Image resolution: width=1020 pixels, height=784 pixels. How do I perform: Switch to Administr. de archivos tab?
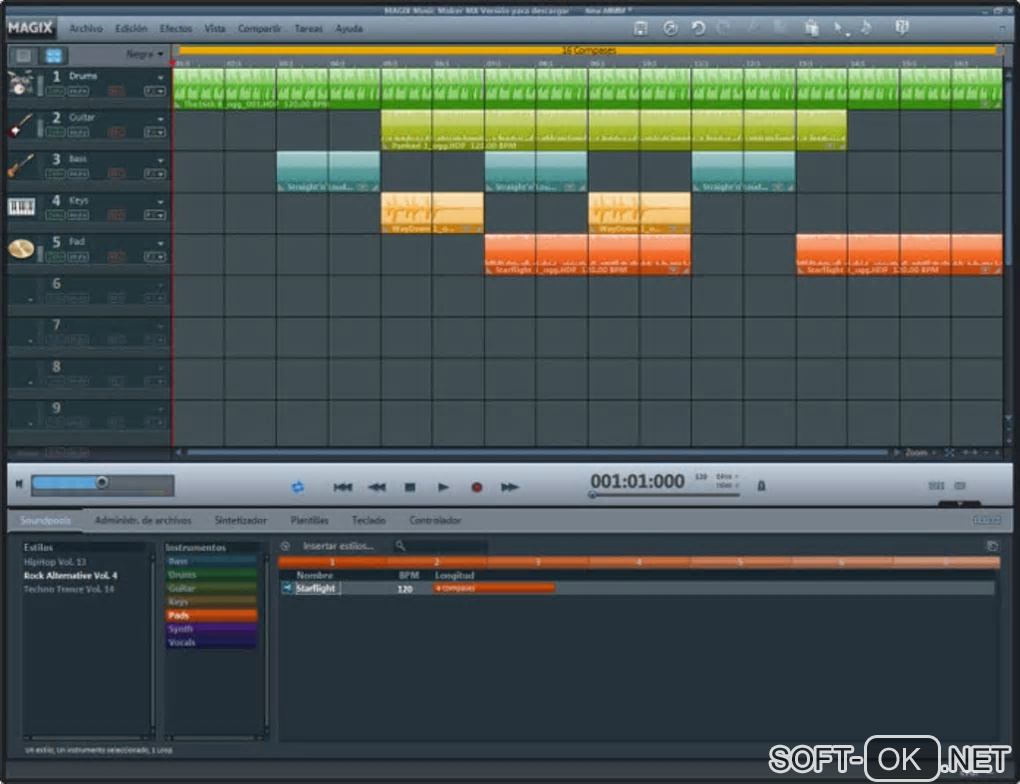[143, 520]
